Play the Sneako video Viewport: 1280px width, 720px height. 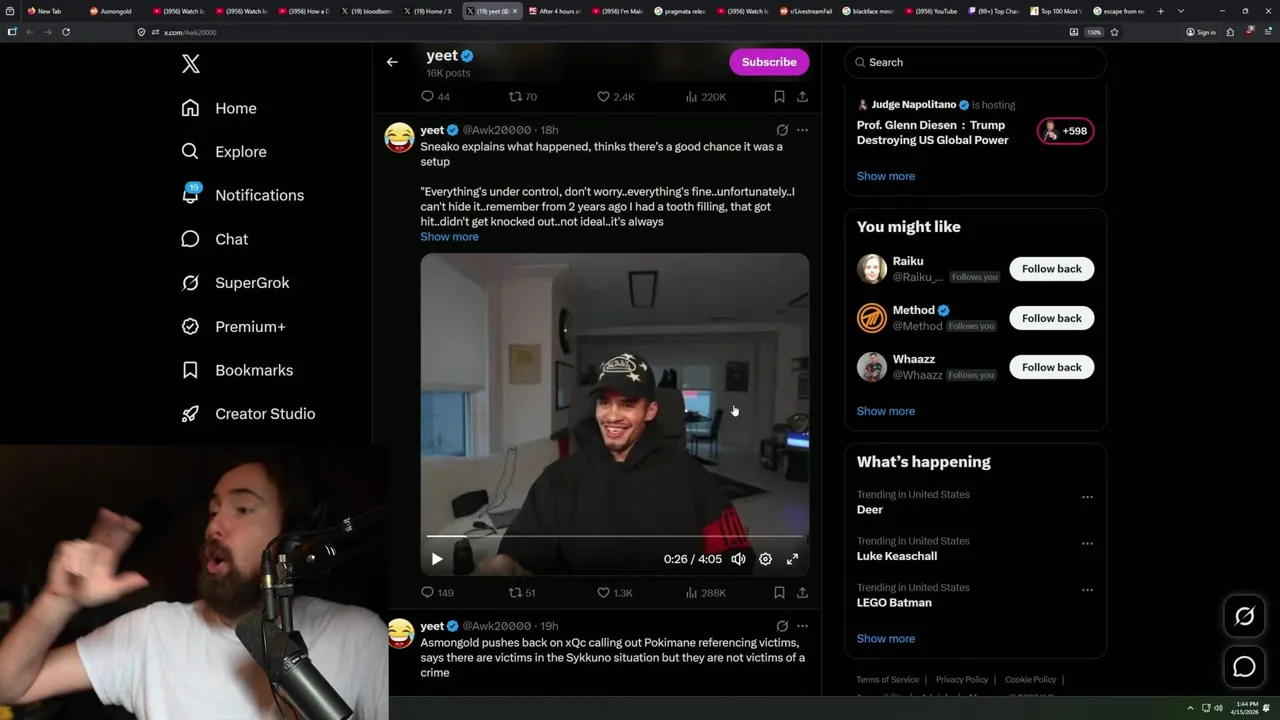pos(437,559)
